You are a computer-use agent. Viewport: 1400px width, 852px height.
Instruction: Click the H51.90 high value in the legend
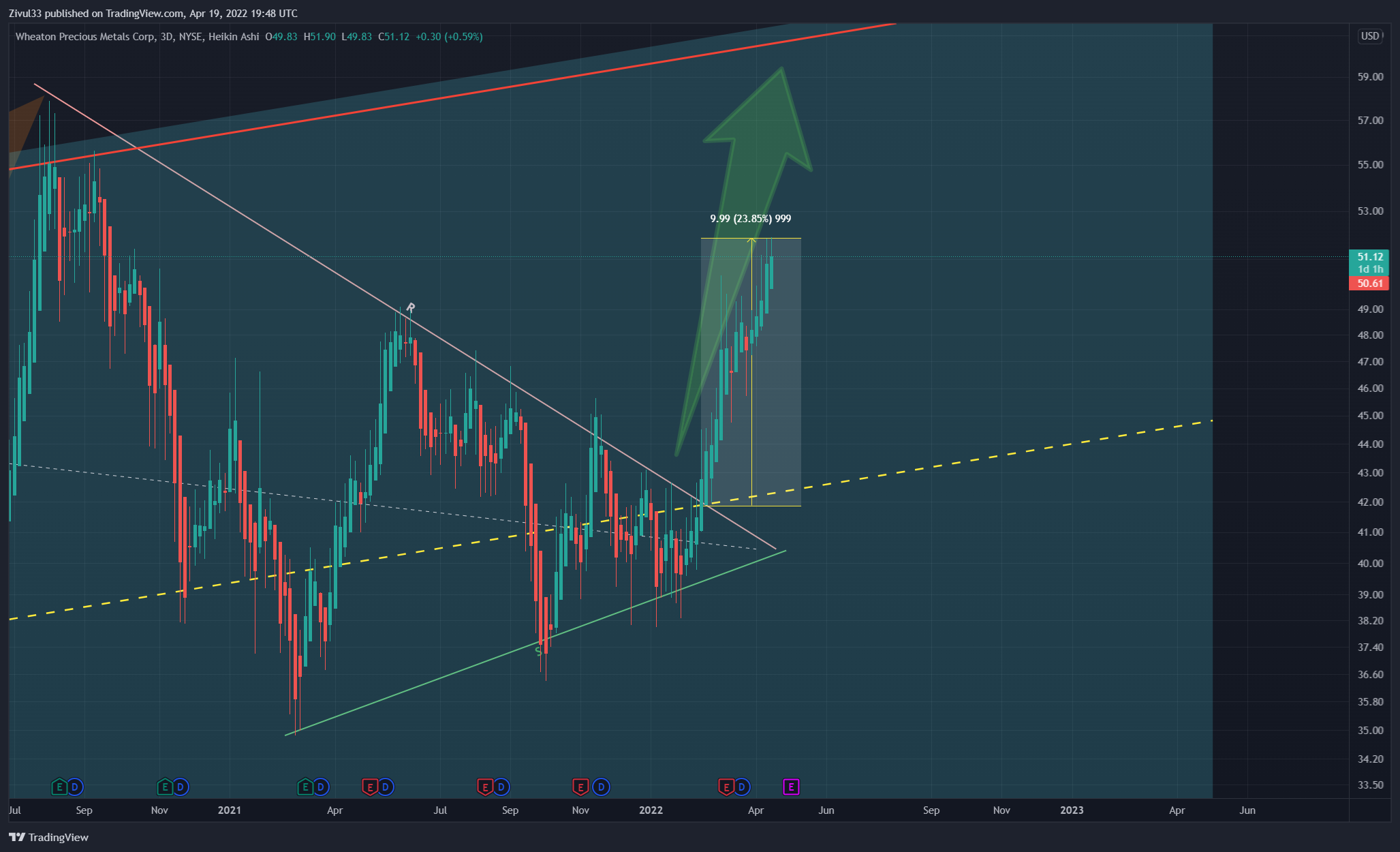click(320, 37)
